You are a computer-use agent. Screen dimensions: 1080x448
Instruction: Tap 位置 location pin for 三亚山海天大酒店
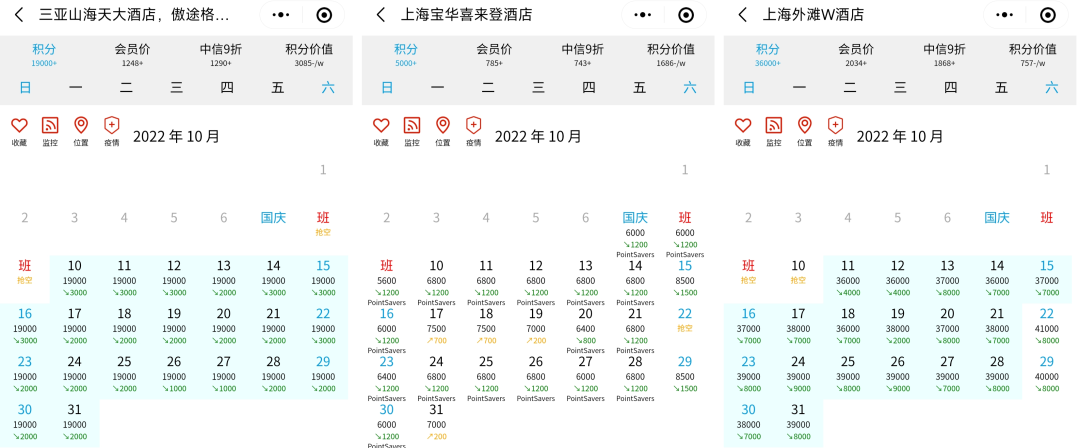pyautogui.click(x=81, y=131)
